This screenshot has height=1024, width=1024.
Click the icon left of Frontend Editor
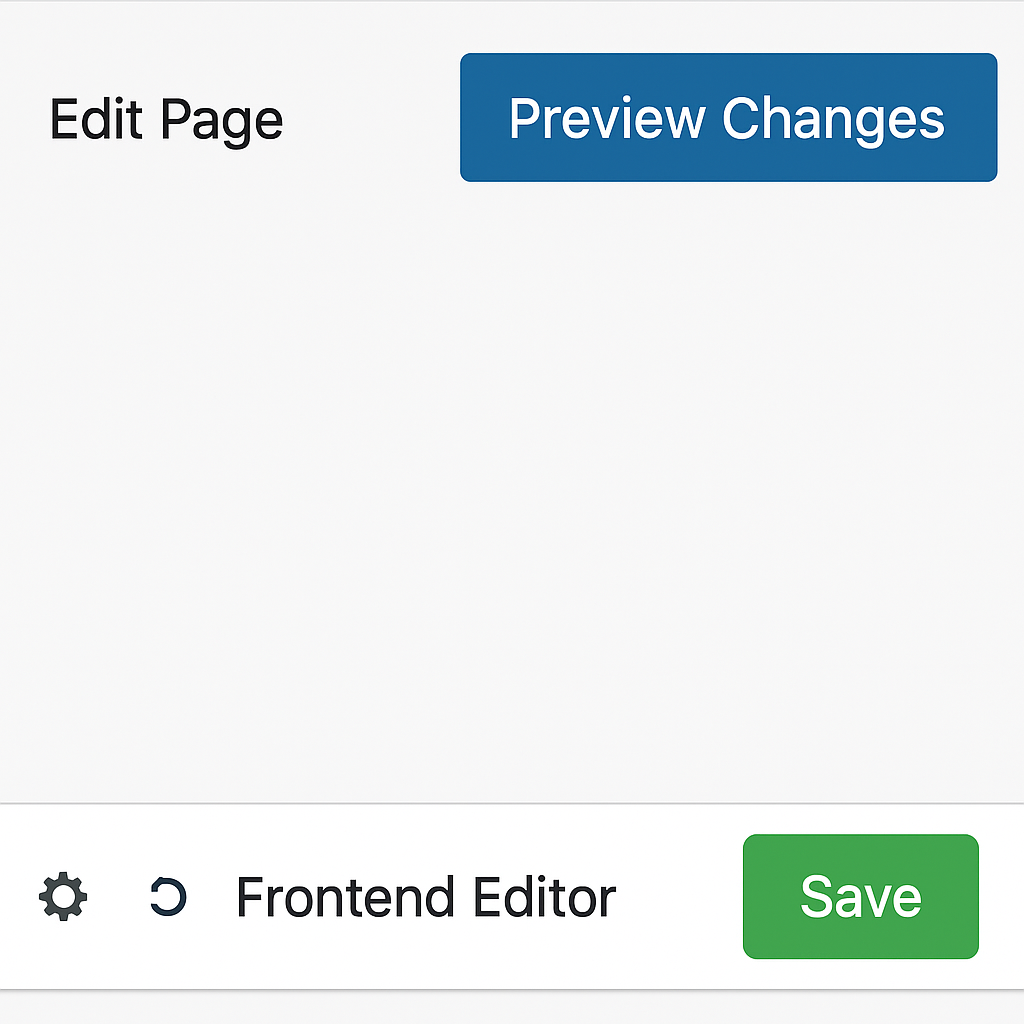point(168,897)
